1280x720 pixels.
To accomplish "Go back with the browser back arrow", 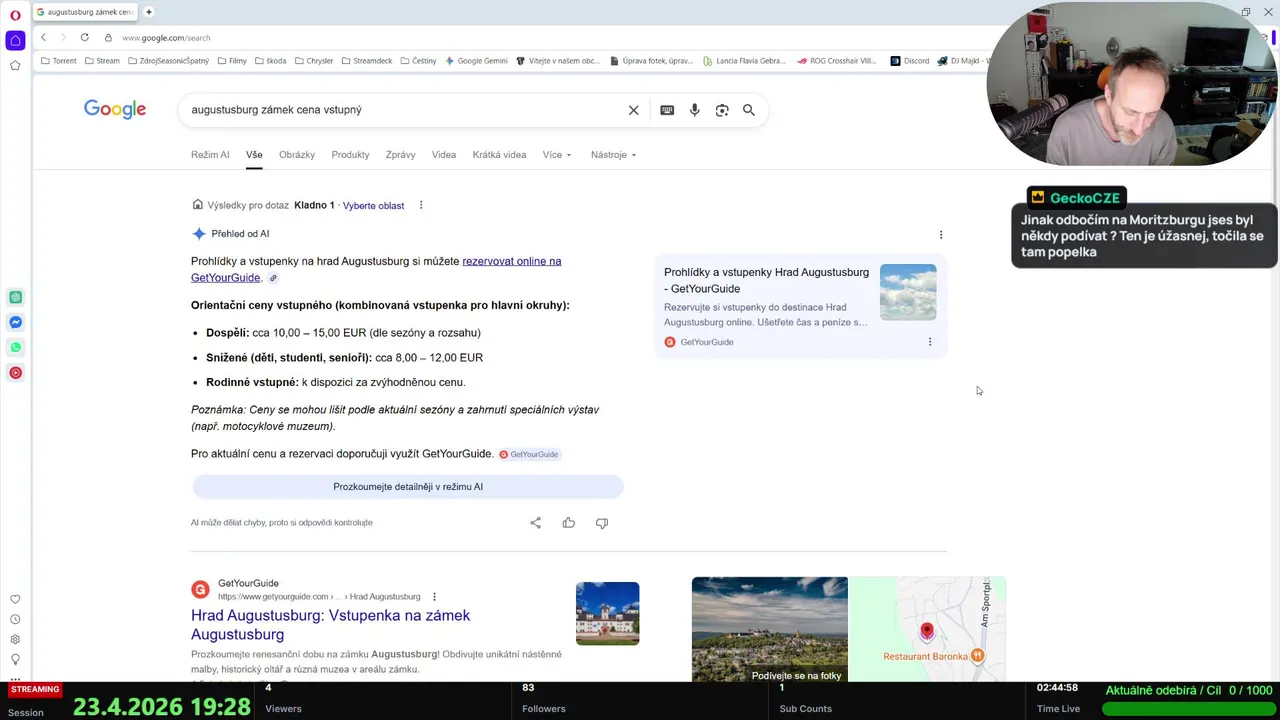I will click(x=43, y=38).
